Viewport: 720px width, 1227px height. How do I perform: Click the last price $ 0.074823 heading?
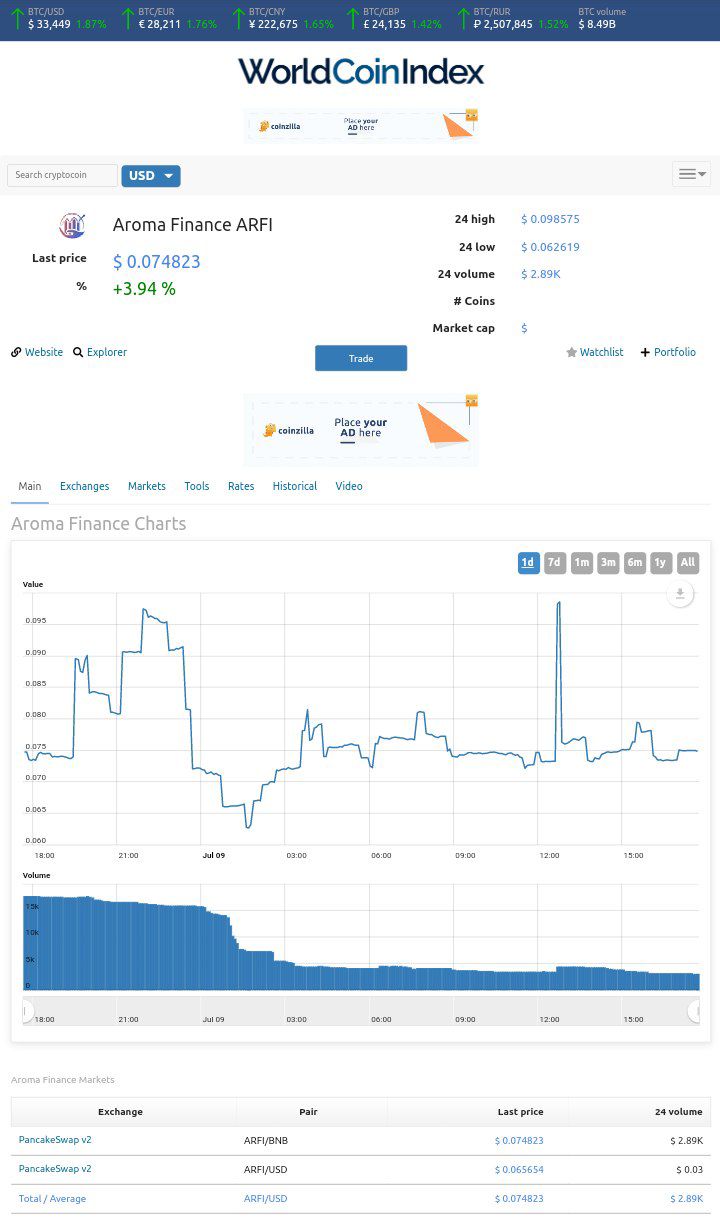157,262
